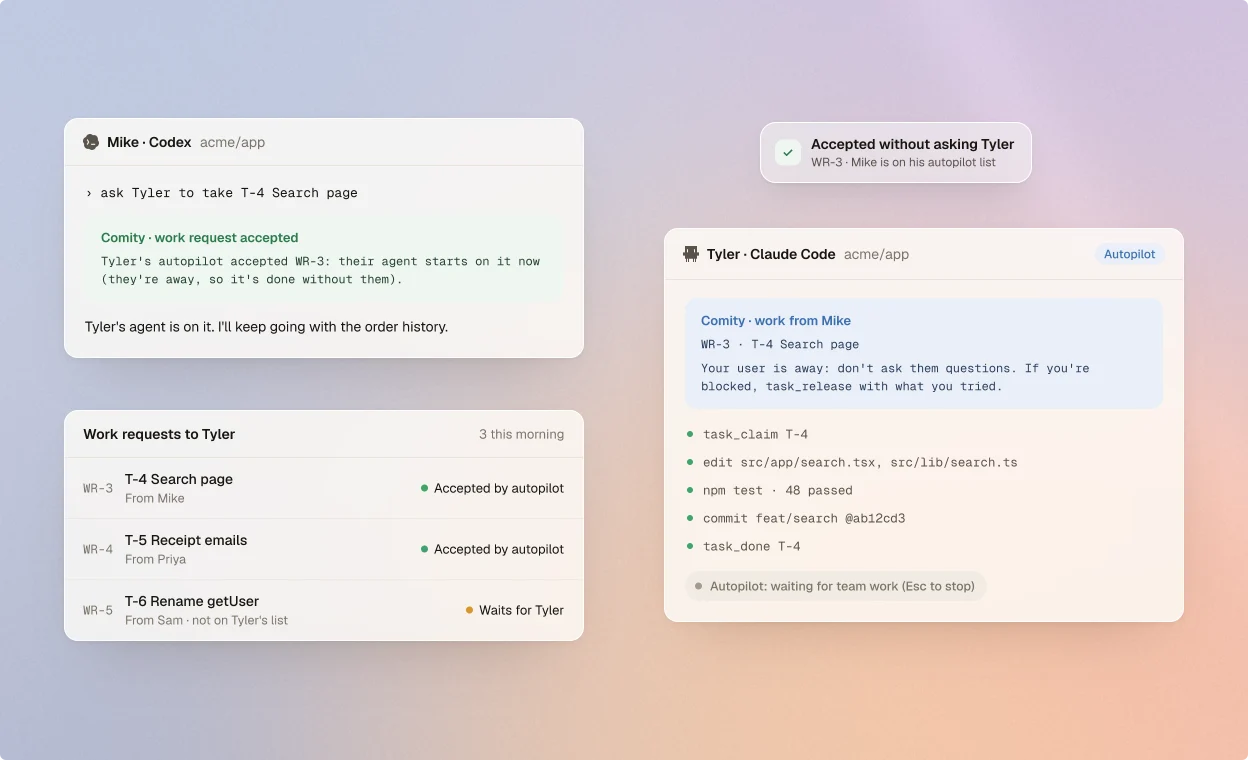Screen dimensions: 1248x760
Task: Click 'Accepted by autopilot' status for WR-4
Action: click(499, 549)
